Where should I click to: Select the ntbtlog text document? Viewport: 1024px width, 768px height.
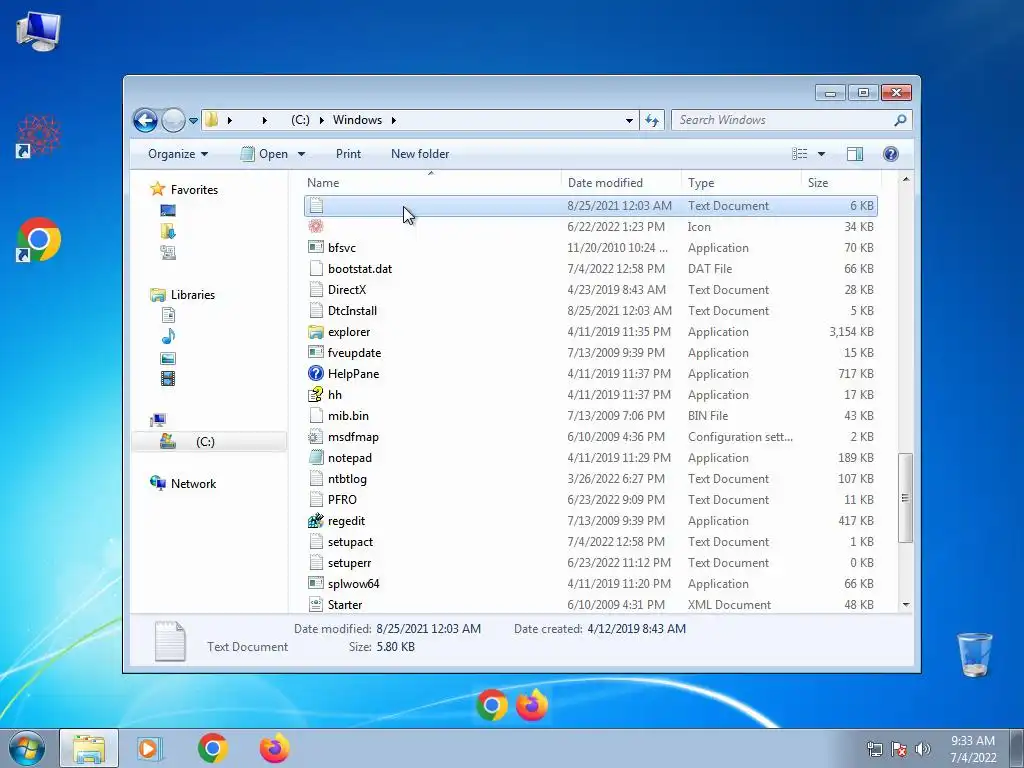tap(591, 479)
